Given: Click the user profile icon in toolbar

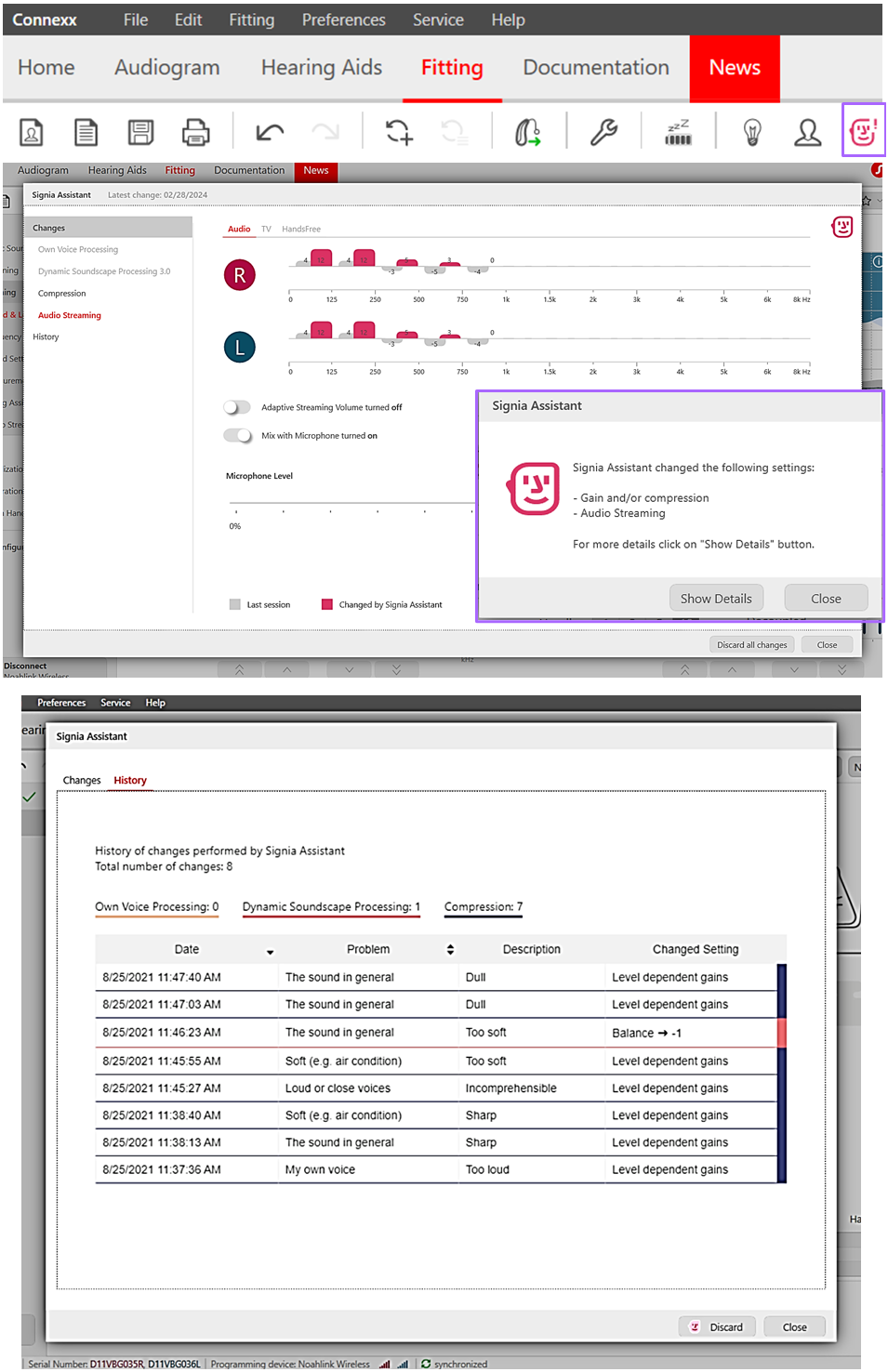Looking at the screenshot, I should pyautogui.click(x=807, y=133).
